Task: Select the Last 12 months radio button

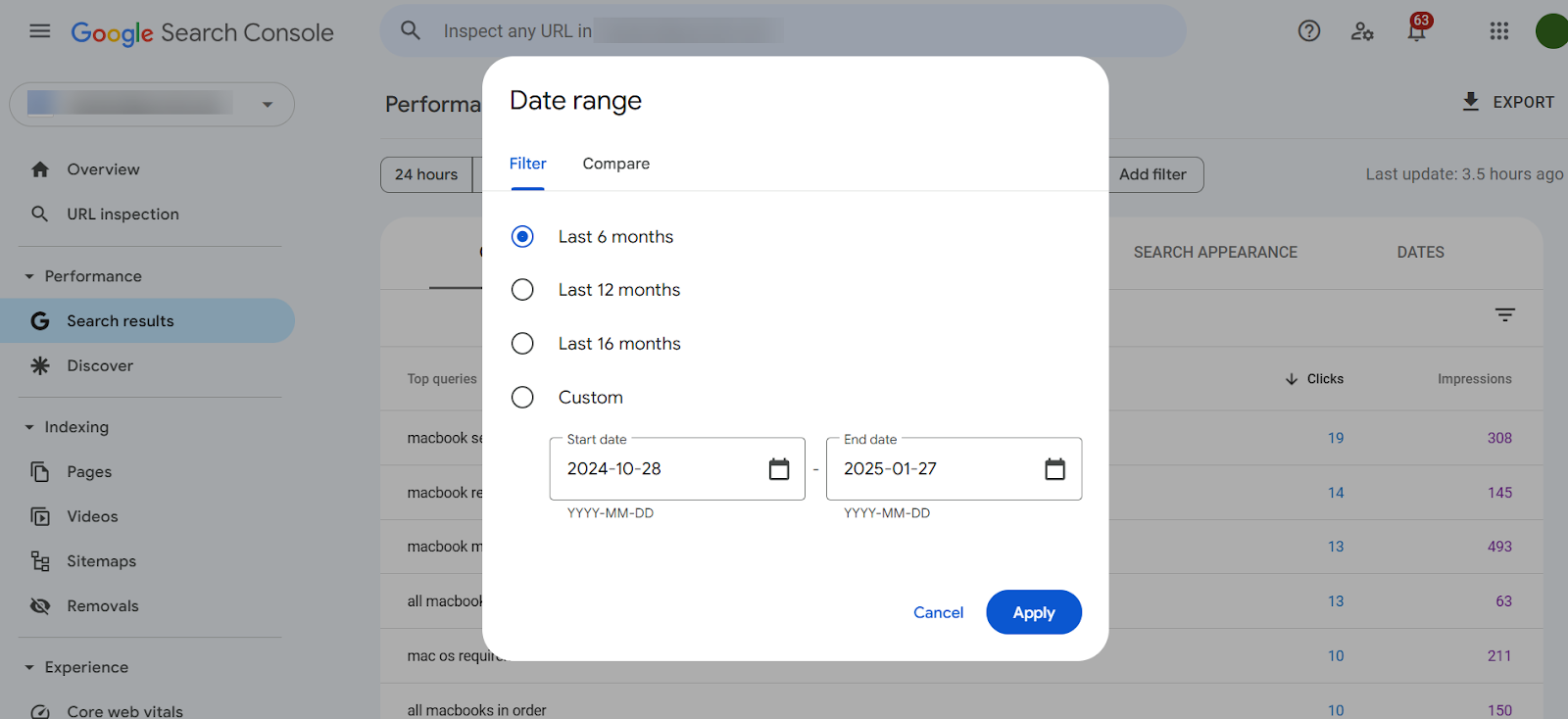Action: coord(522,290)
